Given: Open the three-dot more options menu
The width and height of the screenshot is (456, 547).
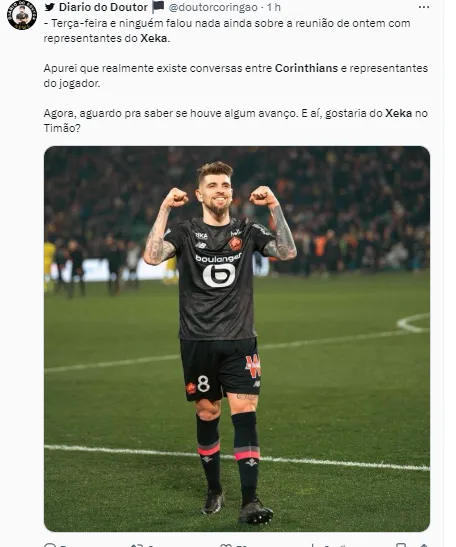Looking at the screenshot, I should (424, 7).
